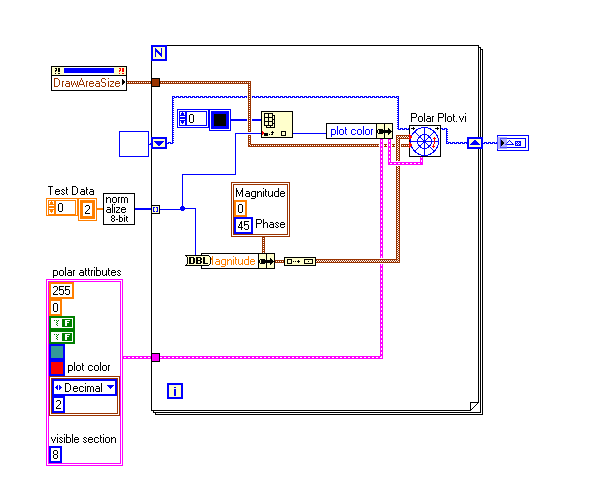The height and width of the screenshot is (490, 611).
Task: Select the normalize 8-bit subVI
Action: click(119, 209)
